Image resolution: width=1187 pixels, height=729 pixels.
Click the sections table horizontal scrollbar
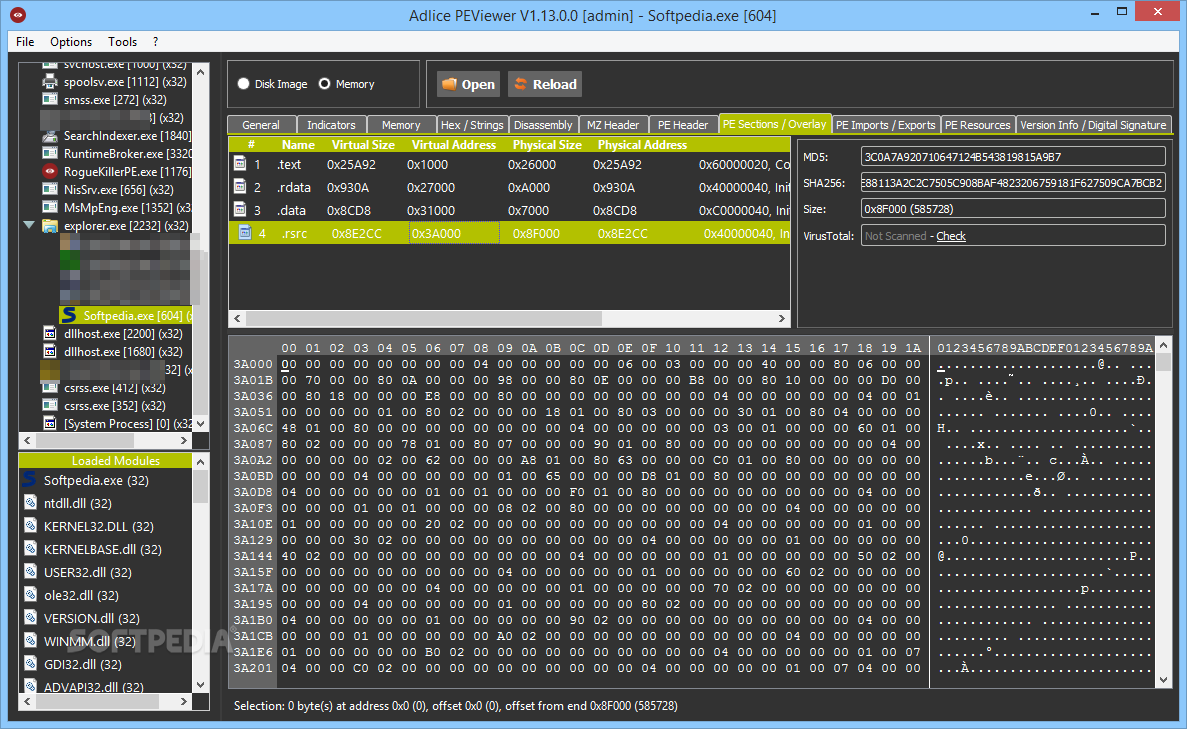tap(509, 319)
